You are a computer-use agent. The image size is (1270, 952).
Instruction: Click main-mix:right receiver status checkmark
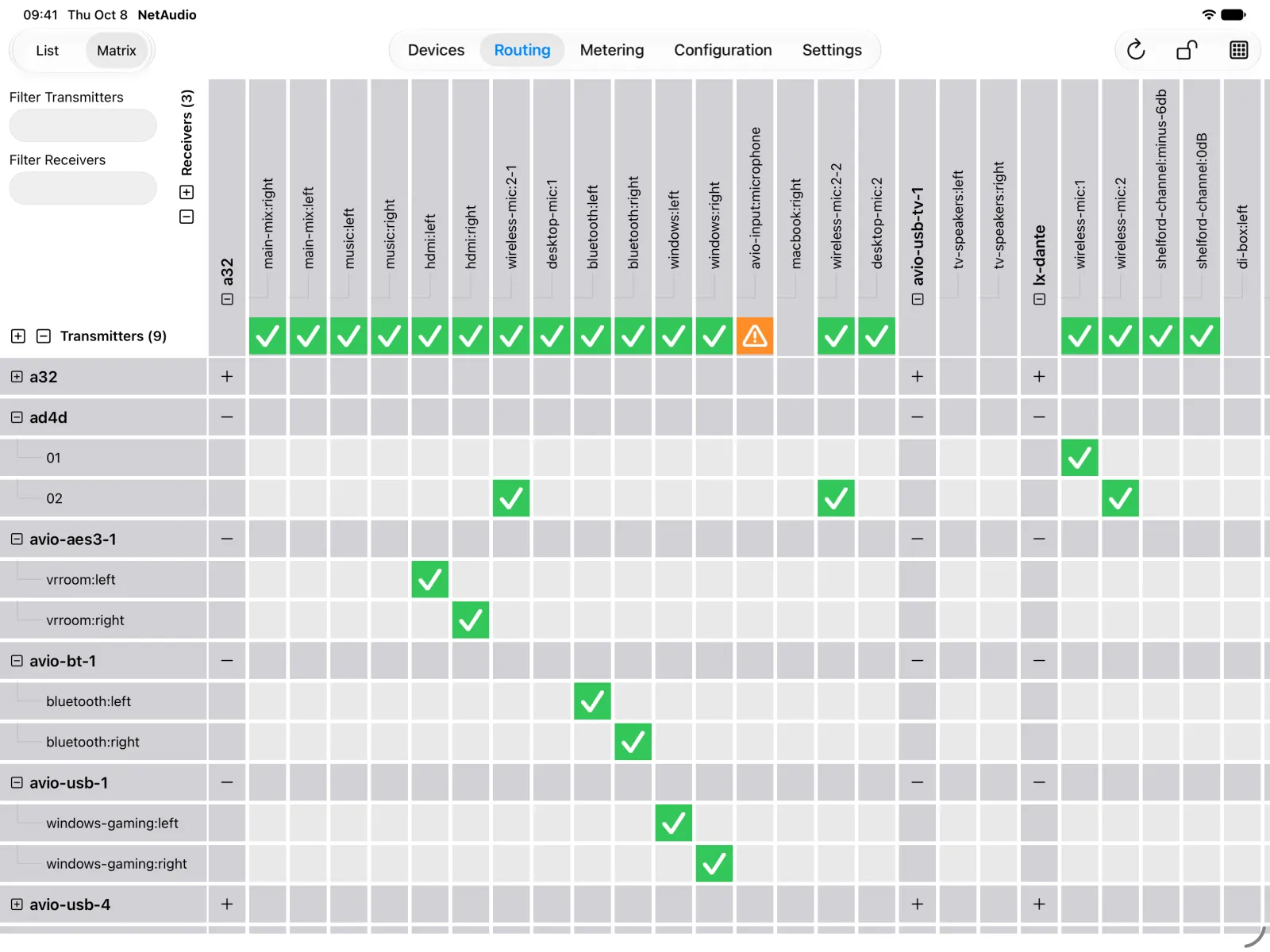[x=267, y=336]
